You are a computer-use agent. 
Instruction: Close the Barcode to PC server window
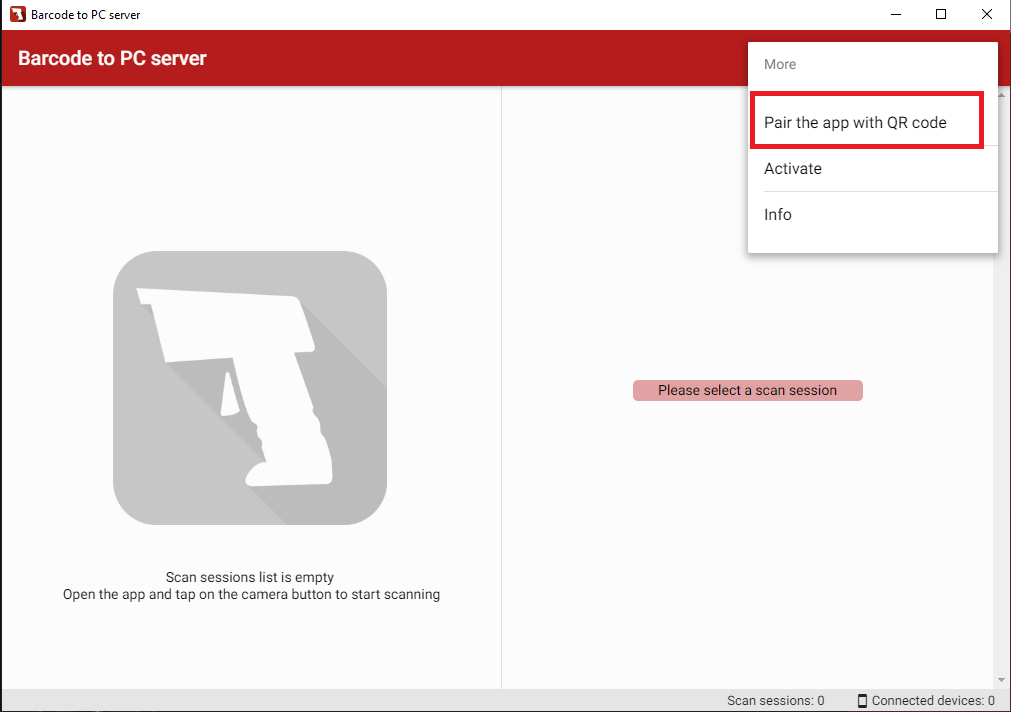click(x=986, y=14)
